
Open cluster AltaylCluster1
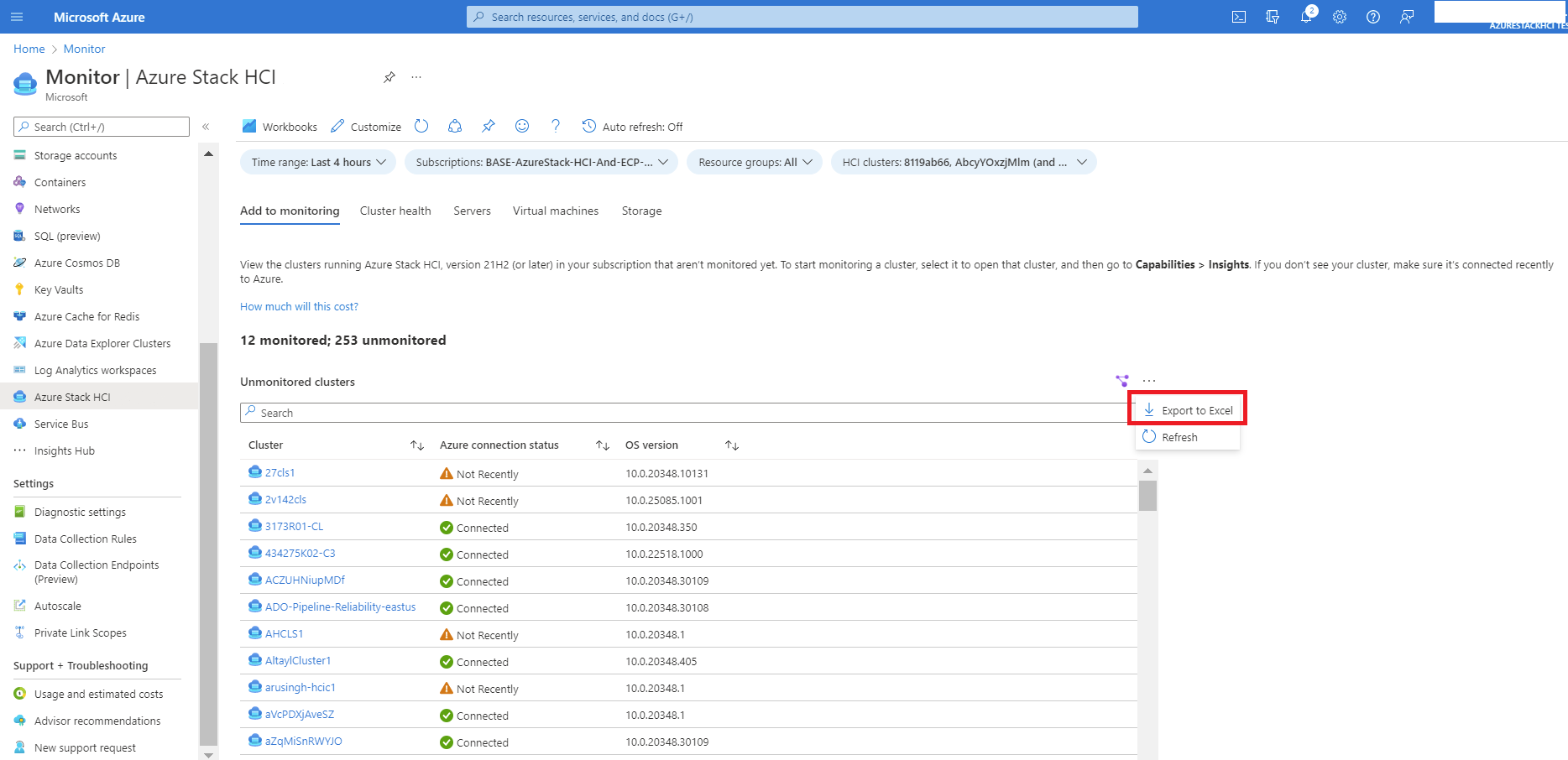point(298,661)
